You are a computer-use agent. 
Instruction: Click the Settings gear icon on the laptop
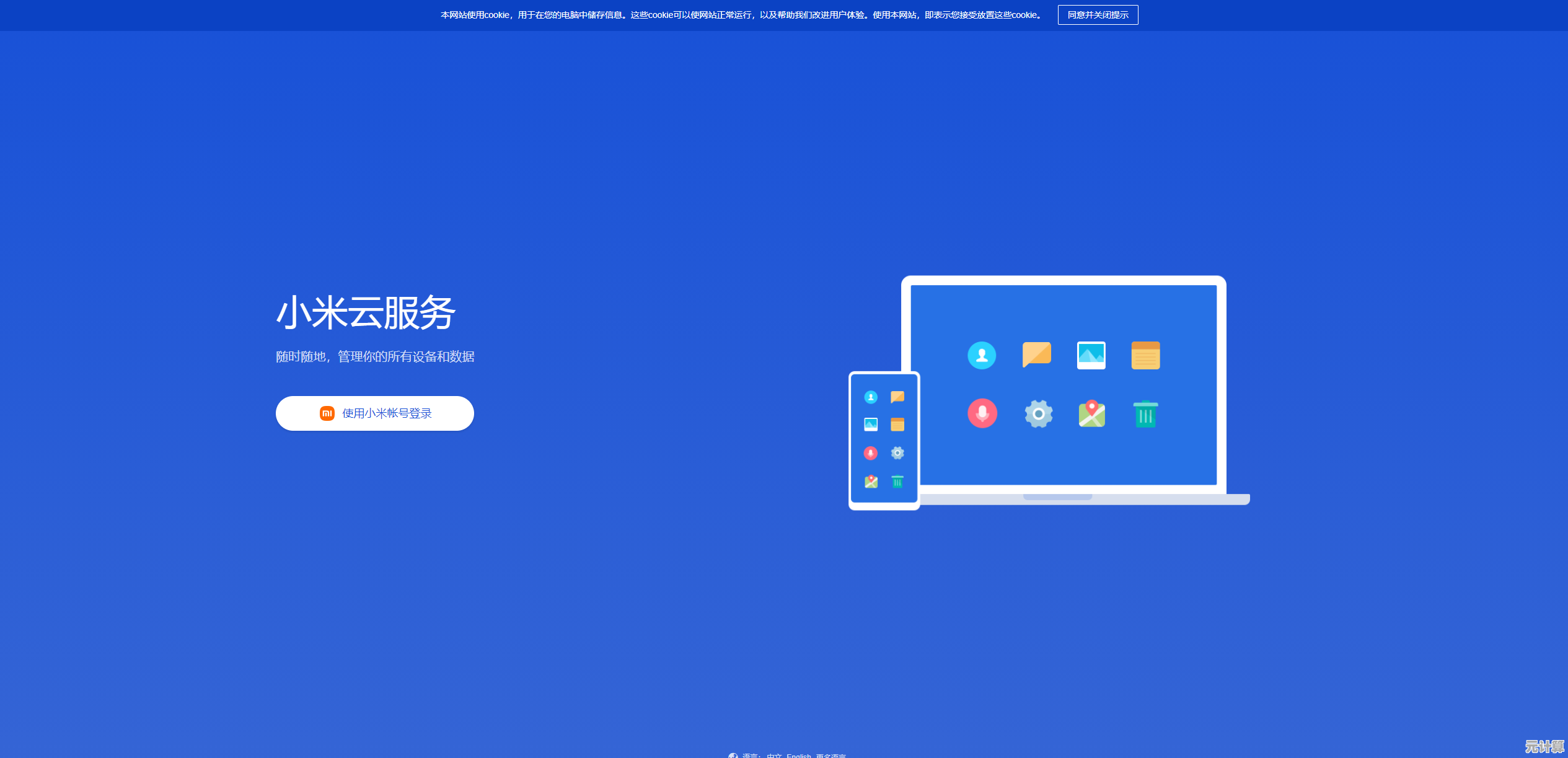[1038, 414]
